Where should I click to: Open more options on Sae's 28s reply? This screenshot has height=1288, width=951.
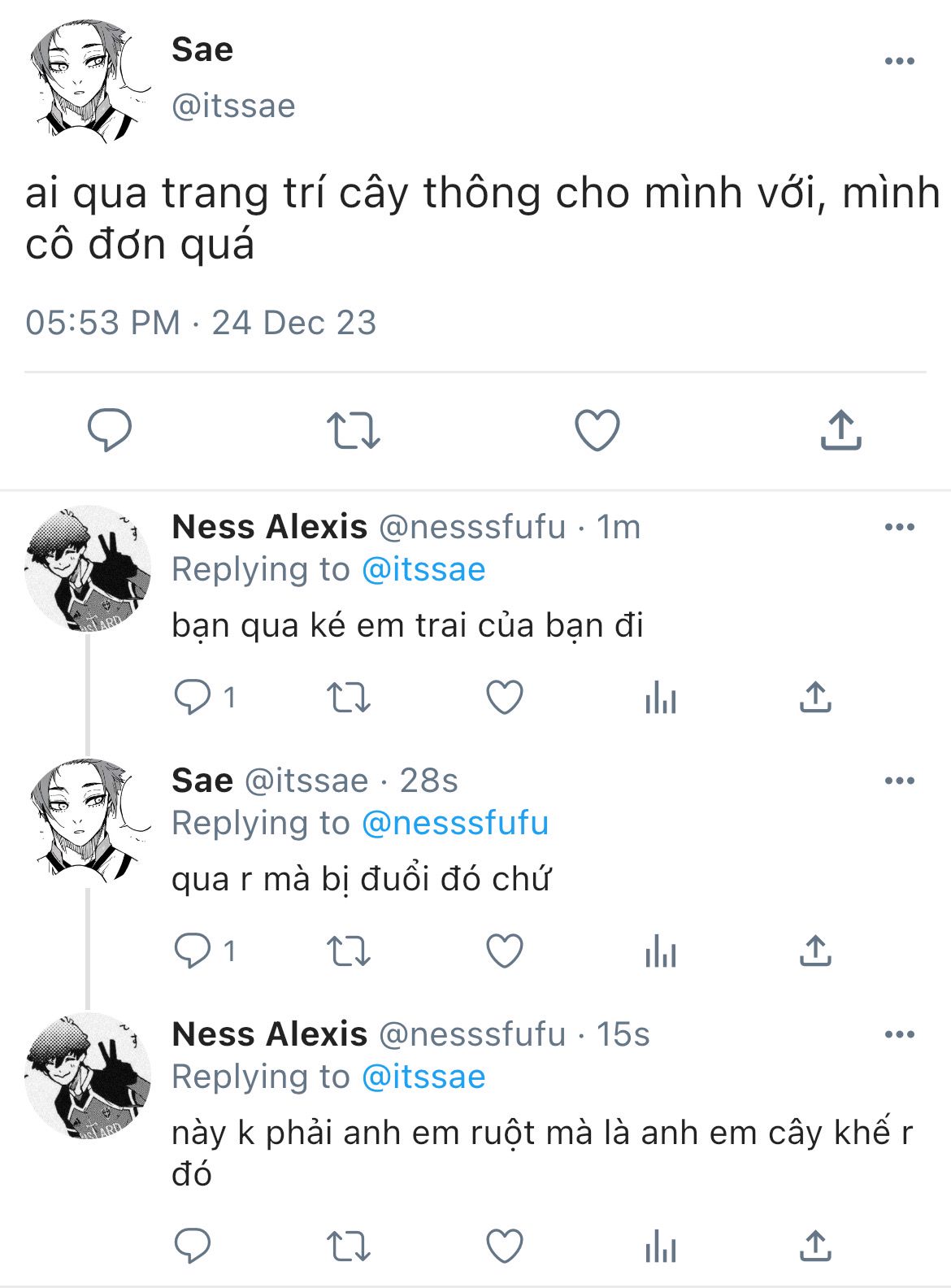[x=899, y=781]
